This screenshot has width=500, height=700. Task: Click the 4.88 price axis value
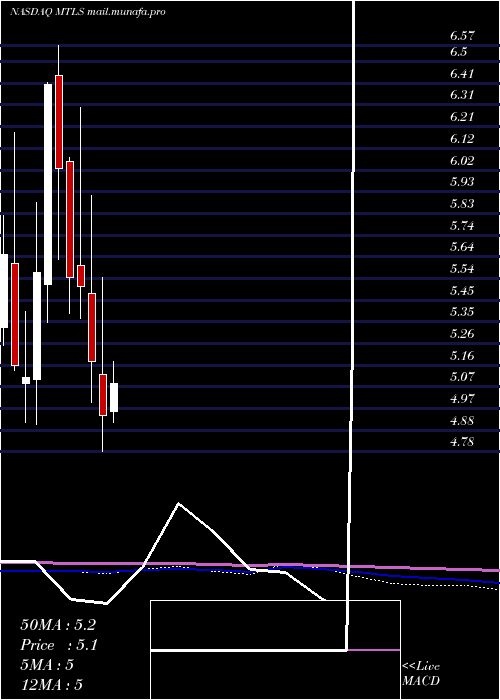462,421
